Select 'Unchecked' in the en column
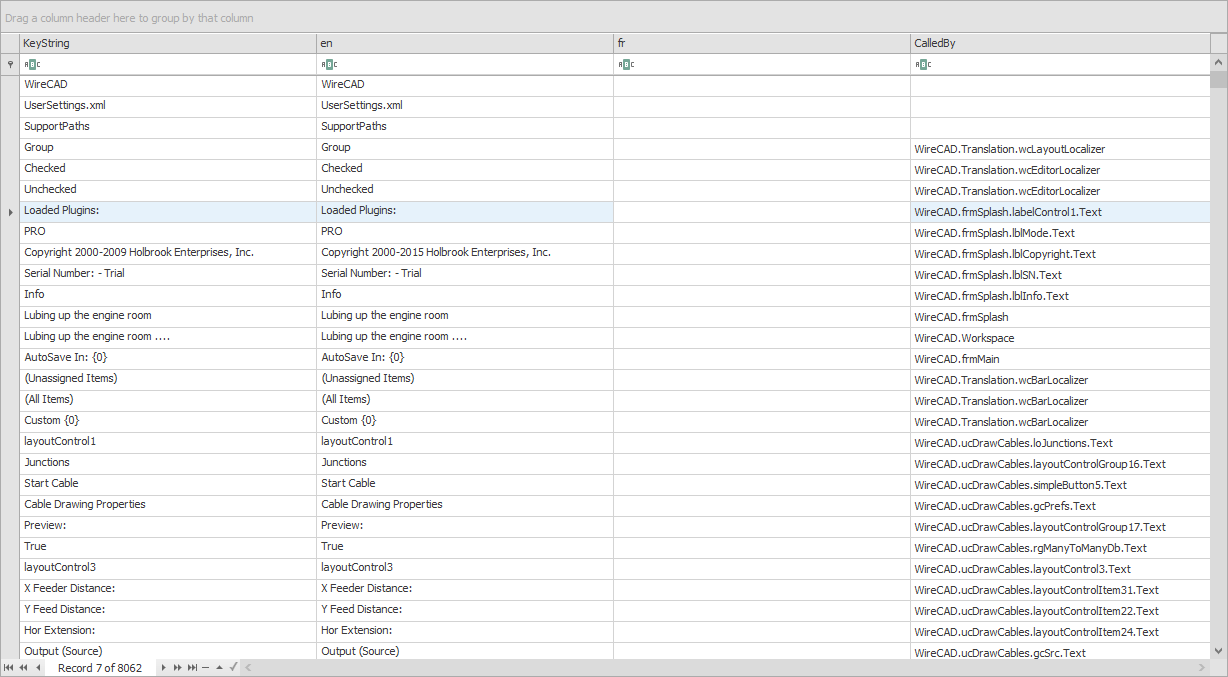 pyautogui.click(x=465, y=190)
